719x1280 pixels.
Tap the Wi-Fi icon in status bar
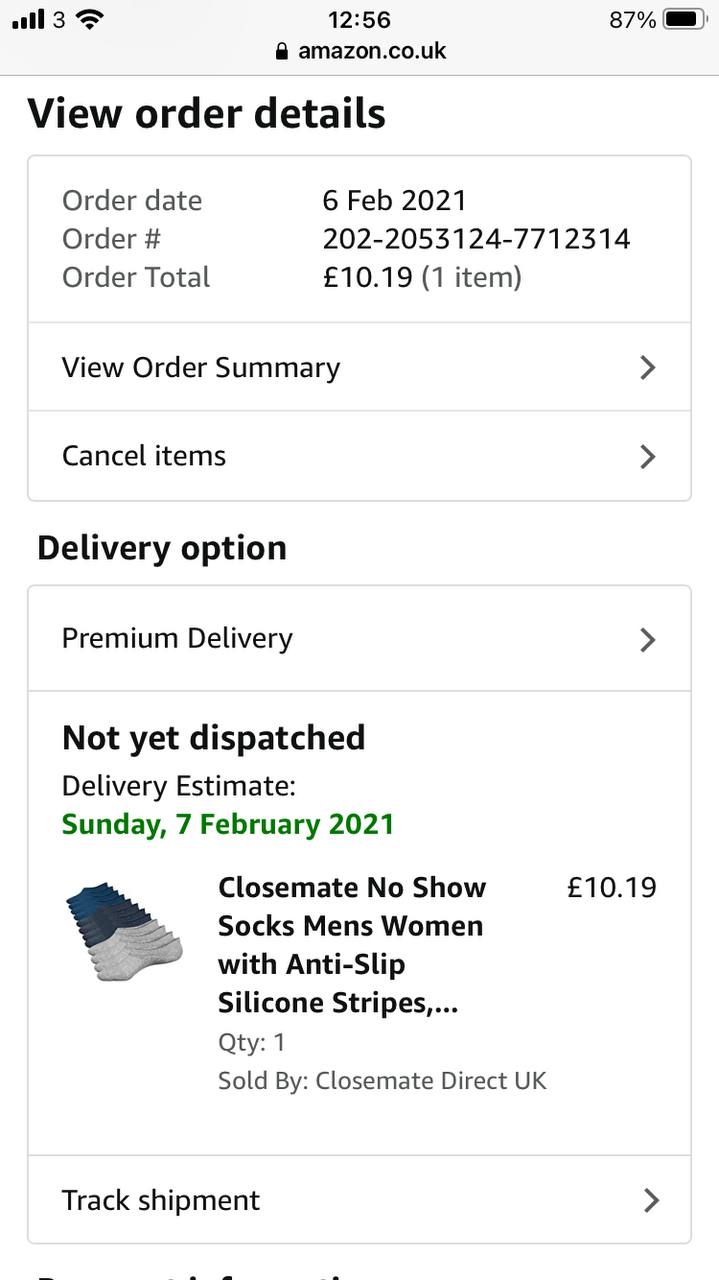(90, 19)
